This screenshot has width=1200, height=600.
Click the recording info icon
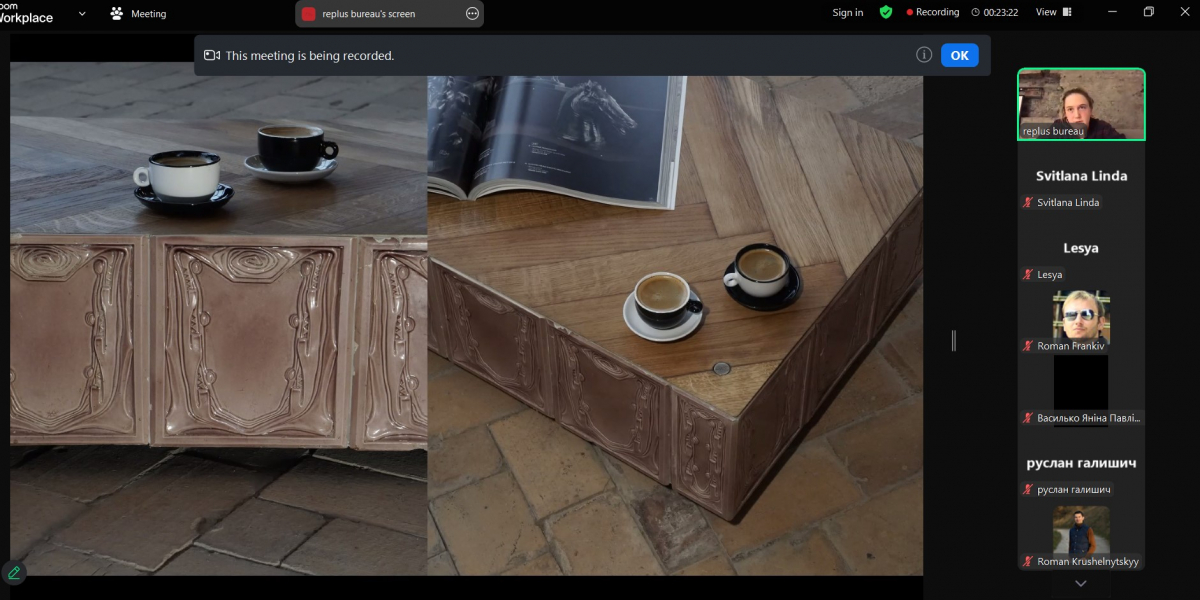click(x=924, y=55)
